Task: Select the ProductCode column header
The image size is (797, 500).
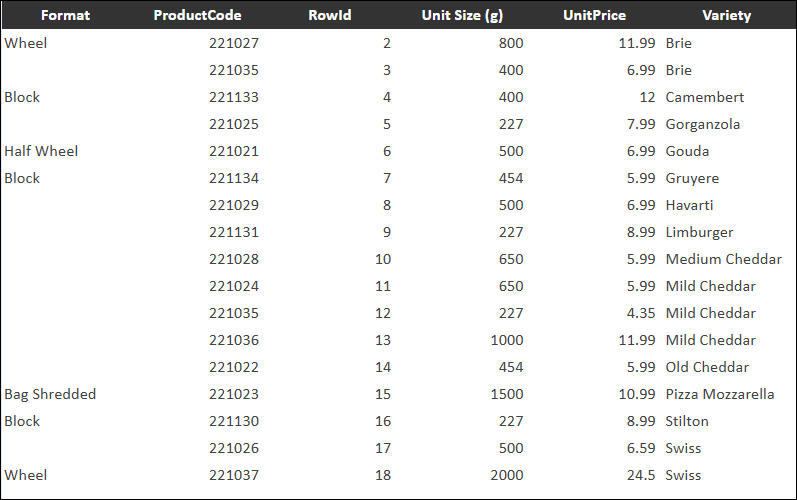Action: [197, 16]
